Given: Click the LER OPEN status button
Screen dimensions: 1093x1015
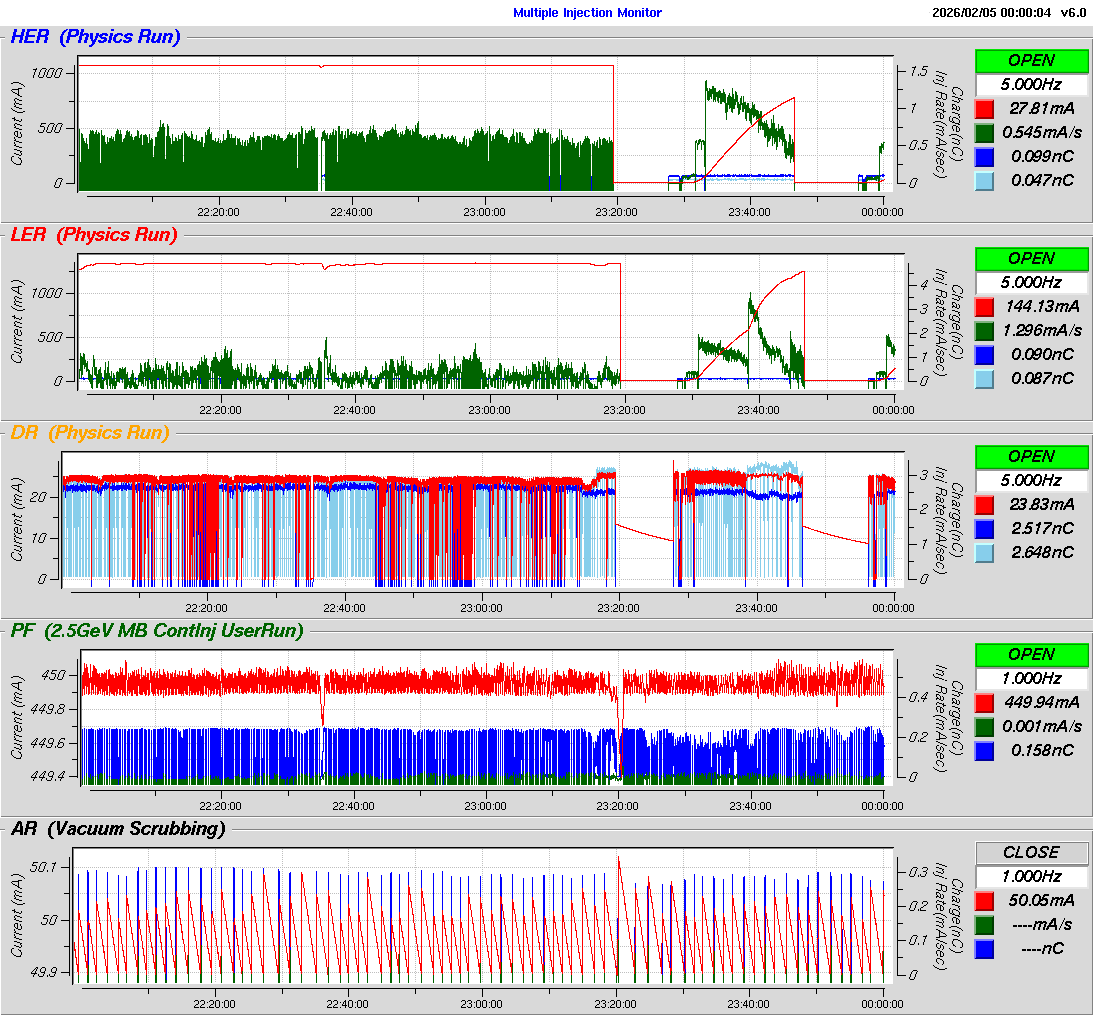Looking at the screenshot, I should (1031, 258).
